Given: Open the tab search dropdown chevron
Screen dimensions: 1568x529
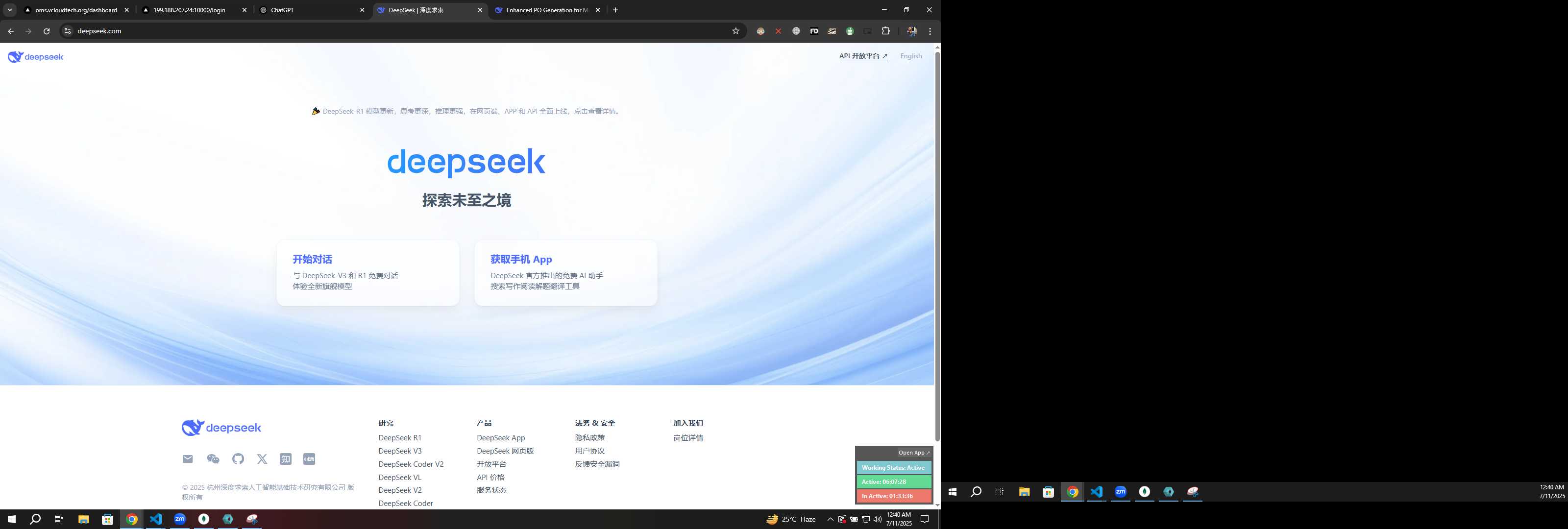Looking at the screenshot, I should click(x=10, y=10).
